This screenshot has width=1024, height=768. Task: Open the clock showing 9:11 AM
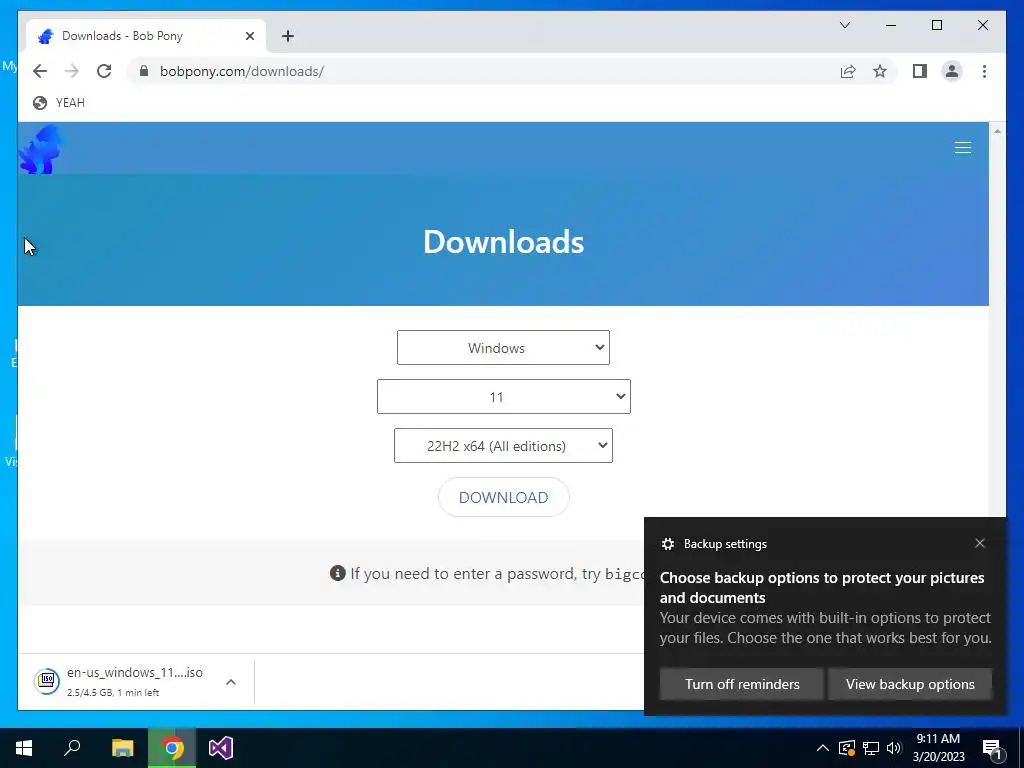click(938, 748)
